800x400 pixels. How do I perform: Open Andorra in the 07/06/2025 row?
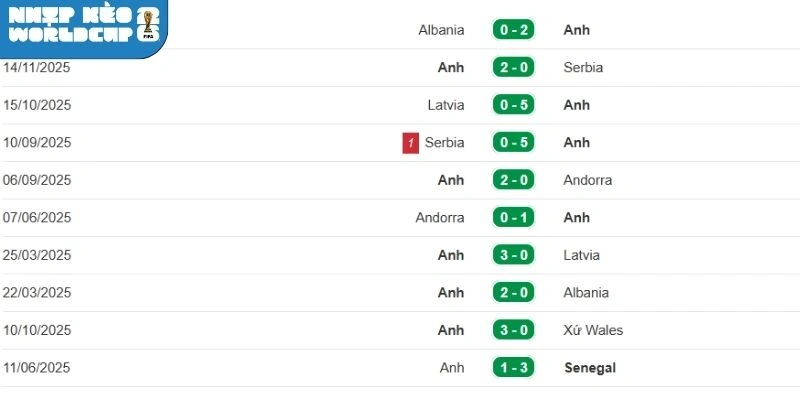pyautogui.click(x=440, y=218)
